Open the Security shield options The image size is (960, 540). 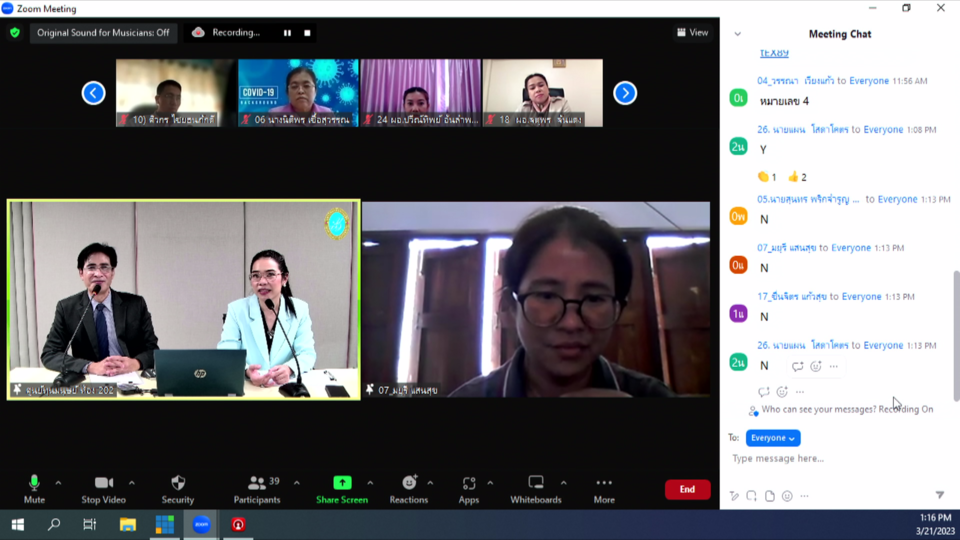tap(178, 488)
